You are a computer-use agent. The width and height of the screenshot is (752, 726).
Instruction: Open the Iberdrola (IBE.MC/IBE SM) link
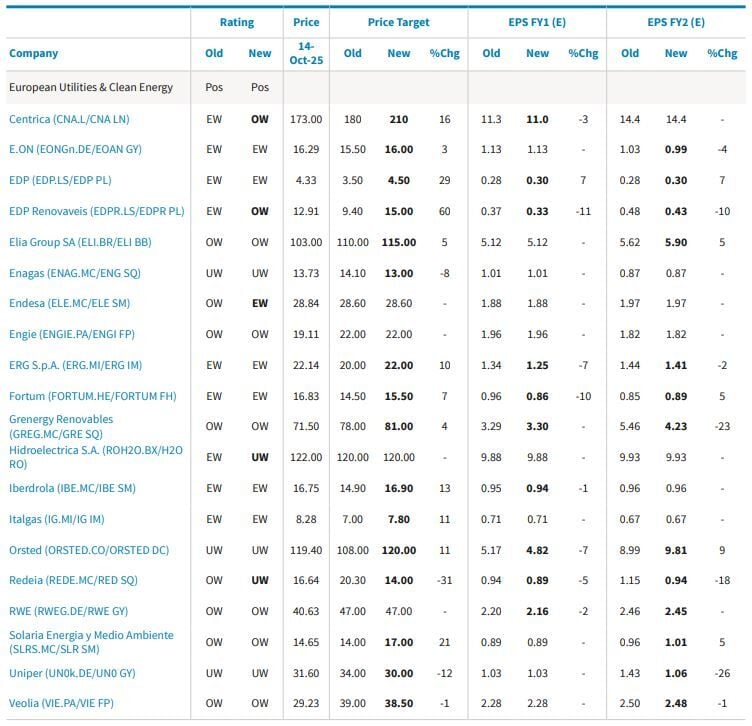[72, 488]
